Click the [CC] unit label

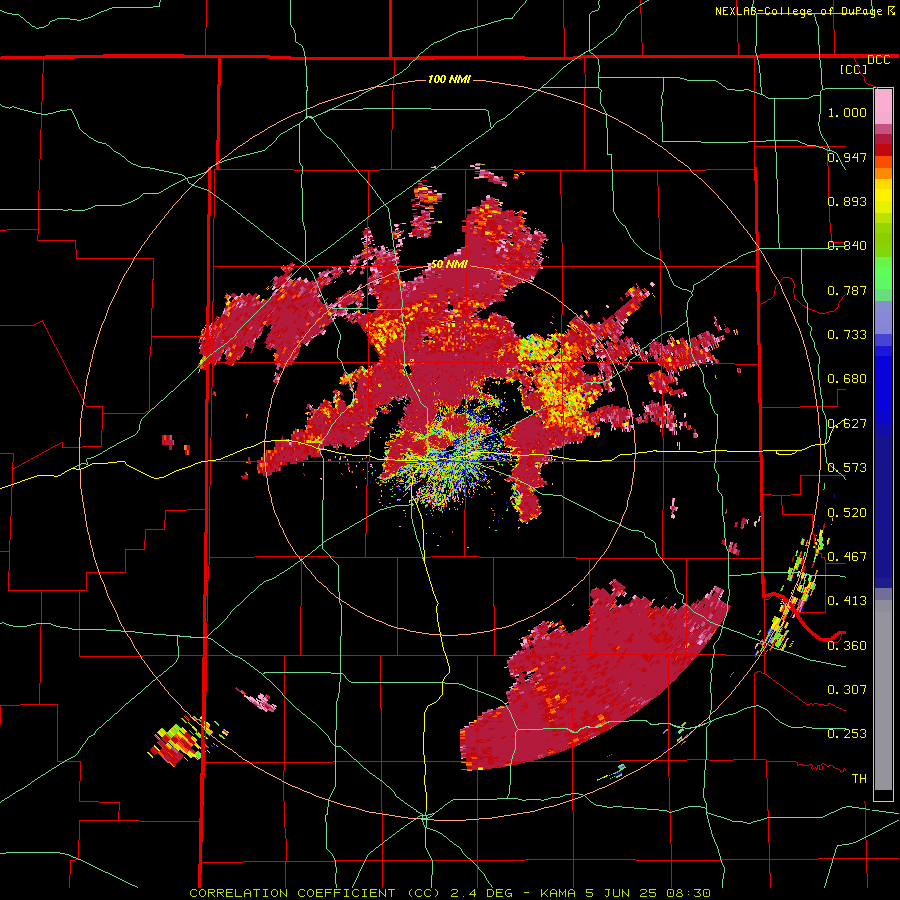pos(853,69)
